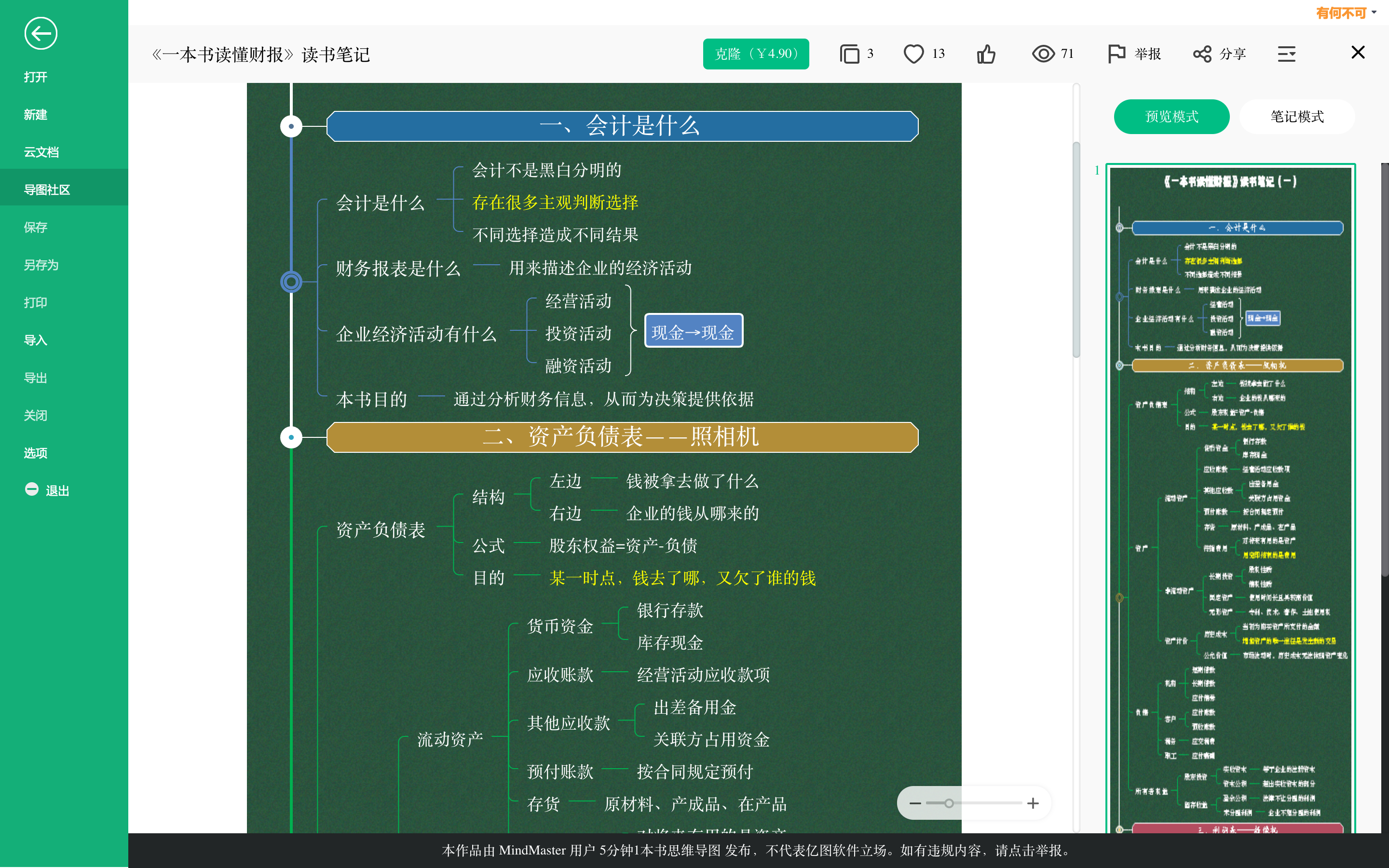1389x868 pixels.
Task: Click the thumbs-up like icon
Action: [x=986, y=54]
